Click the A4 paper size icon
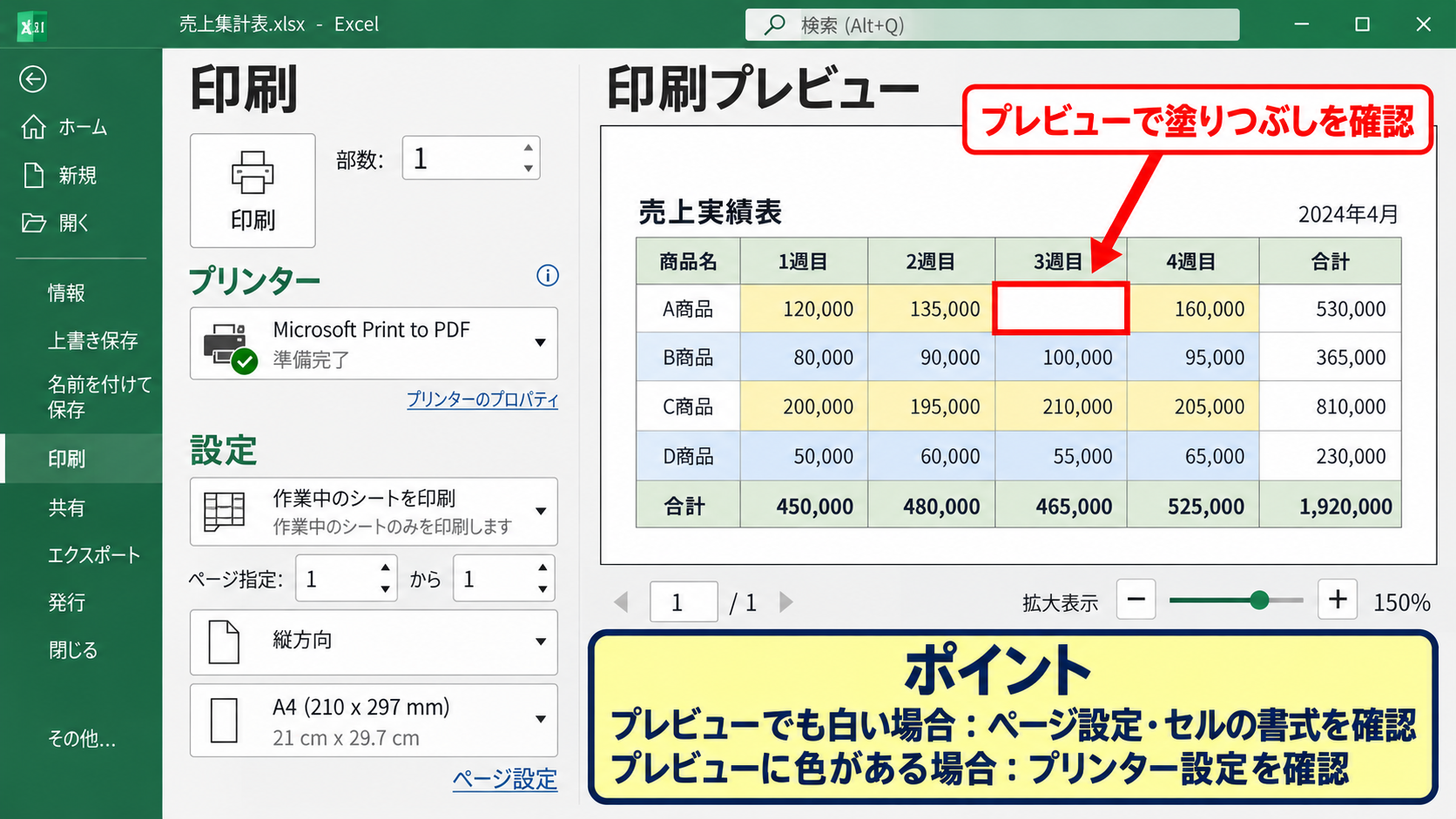This screenshot has height=819, width=1456. 224,721
